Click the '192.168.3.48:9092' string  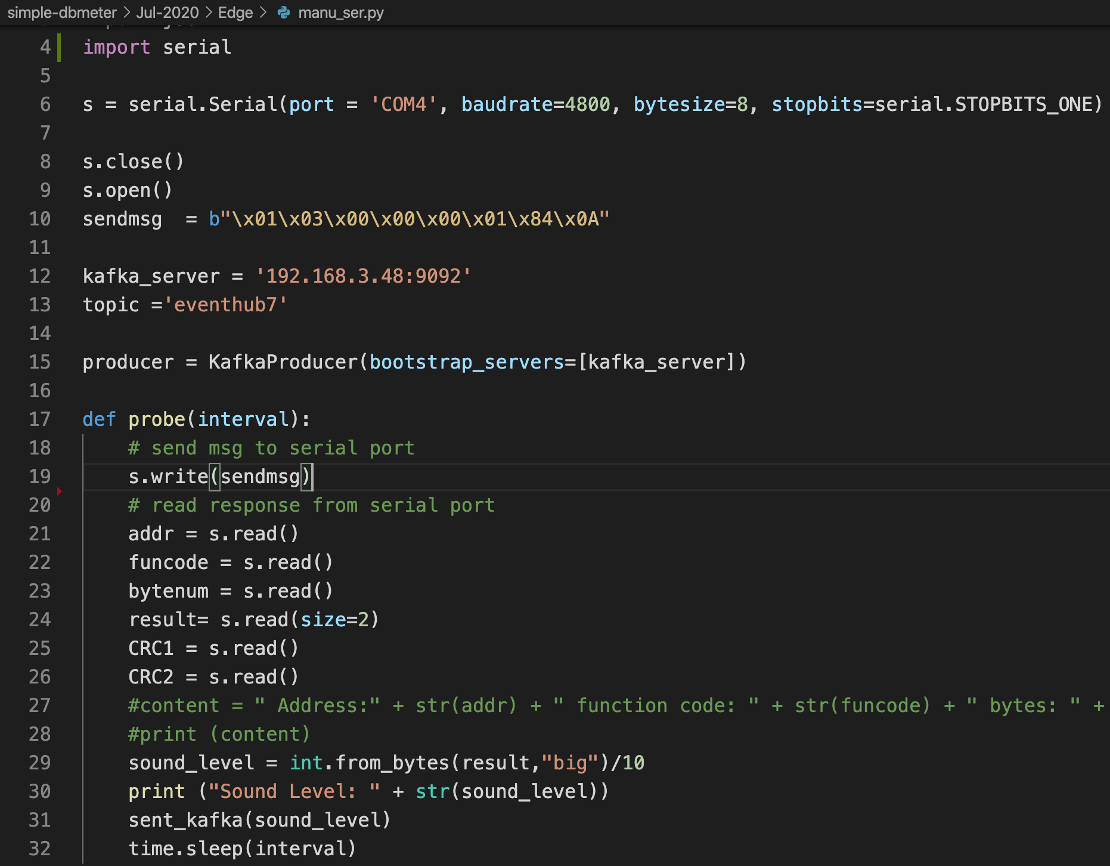pyautogui.click(x=363, y=276)
